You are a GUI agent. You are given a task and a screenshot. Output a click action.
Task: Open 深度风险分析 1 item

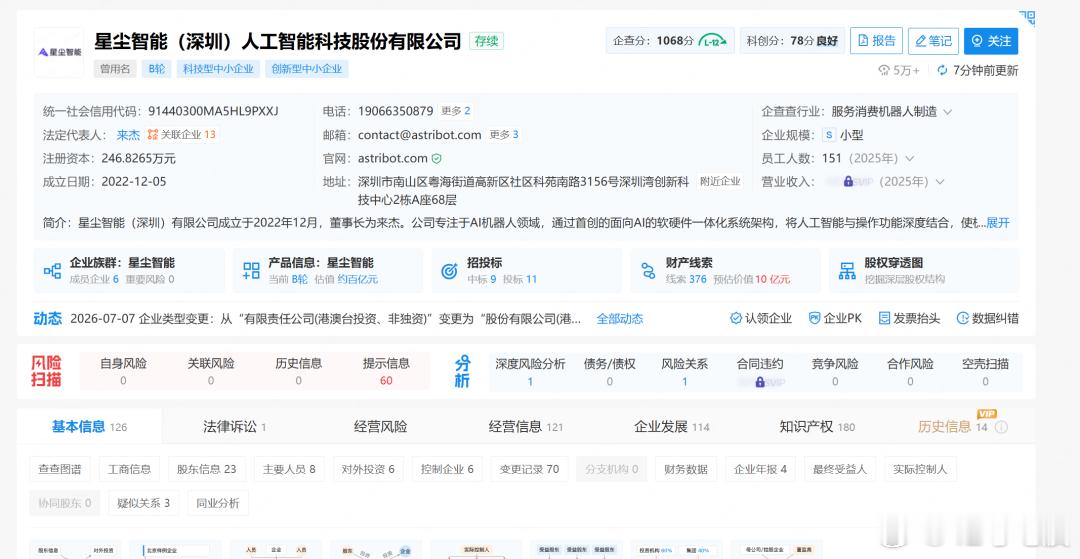(530, 372)
